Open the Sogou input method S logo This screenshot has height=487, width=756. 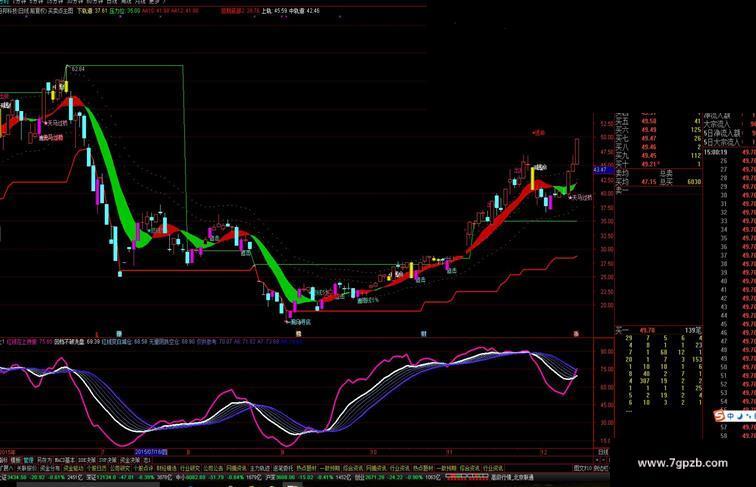[719, 415]
